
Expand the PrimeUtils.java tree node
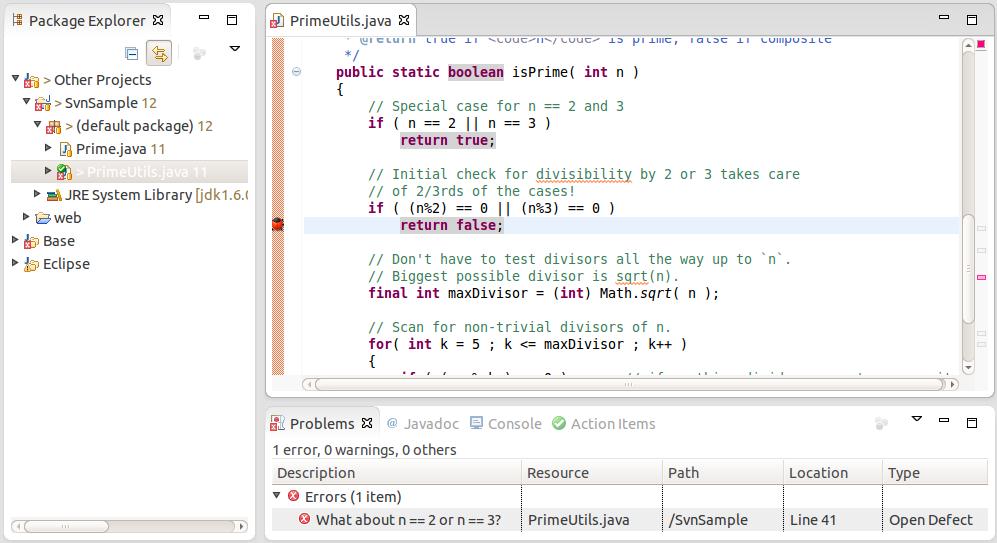[48, 170]
